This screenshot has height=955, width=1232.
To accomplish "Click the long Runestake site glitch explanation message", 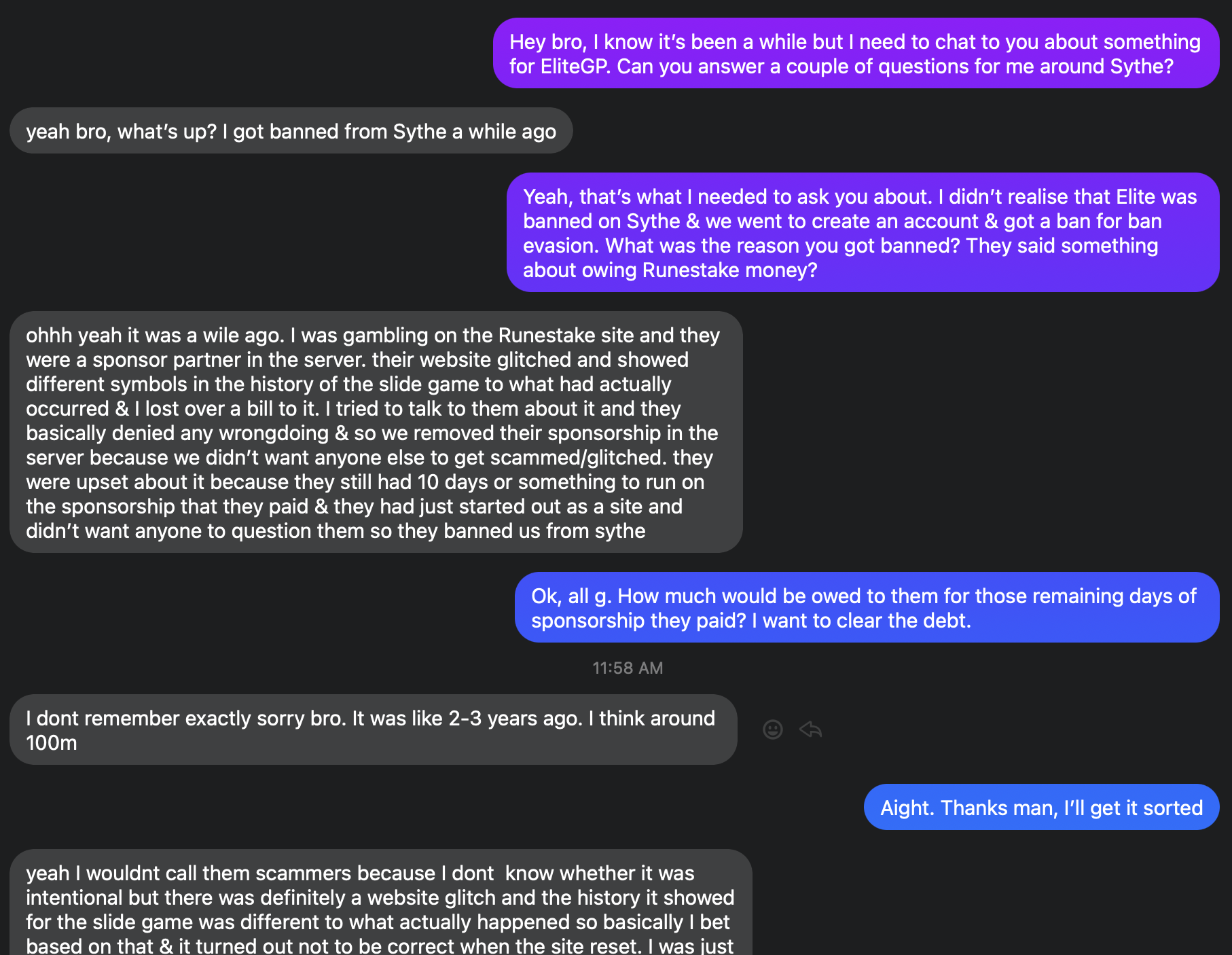I will [376, 433].
